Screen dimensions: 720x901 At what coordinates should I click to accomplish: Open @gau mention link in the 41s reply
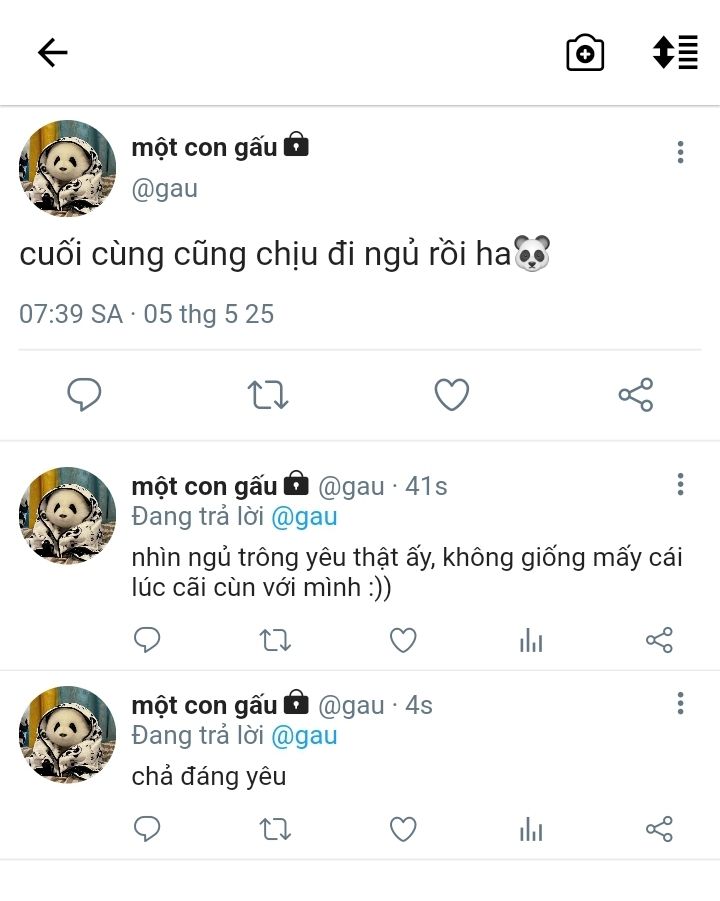[304, 517]
